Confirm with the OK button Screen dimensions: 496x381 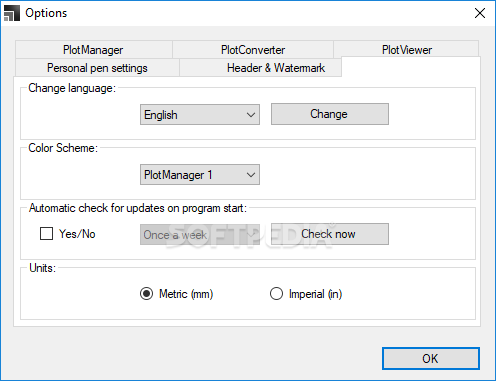pos(431,359)
